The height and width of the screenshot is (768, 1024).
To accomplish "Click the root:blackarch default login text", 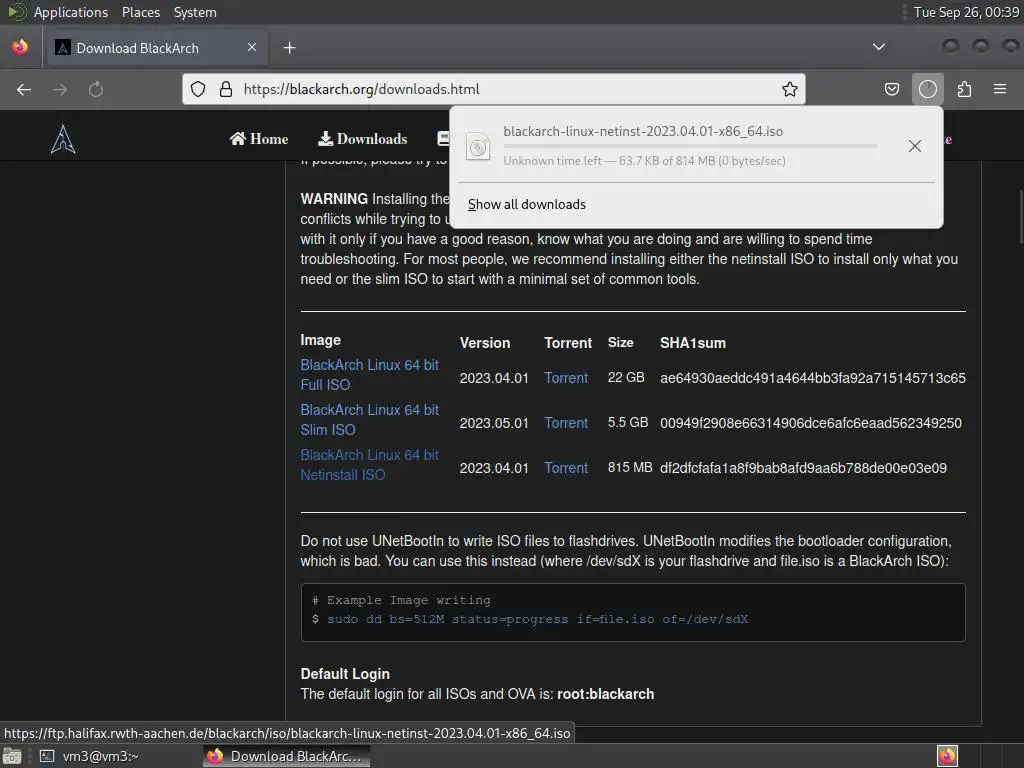I will coord(605,694).
